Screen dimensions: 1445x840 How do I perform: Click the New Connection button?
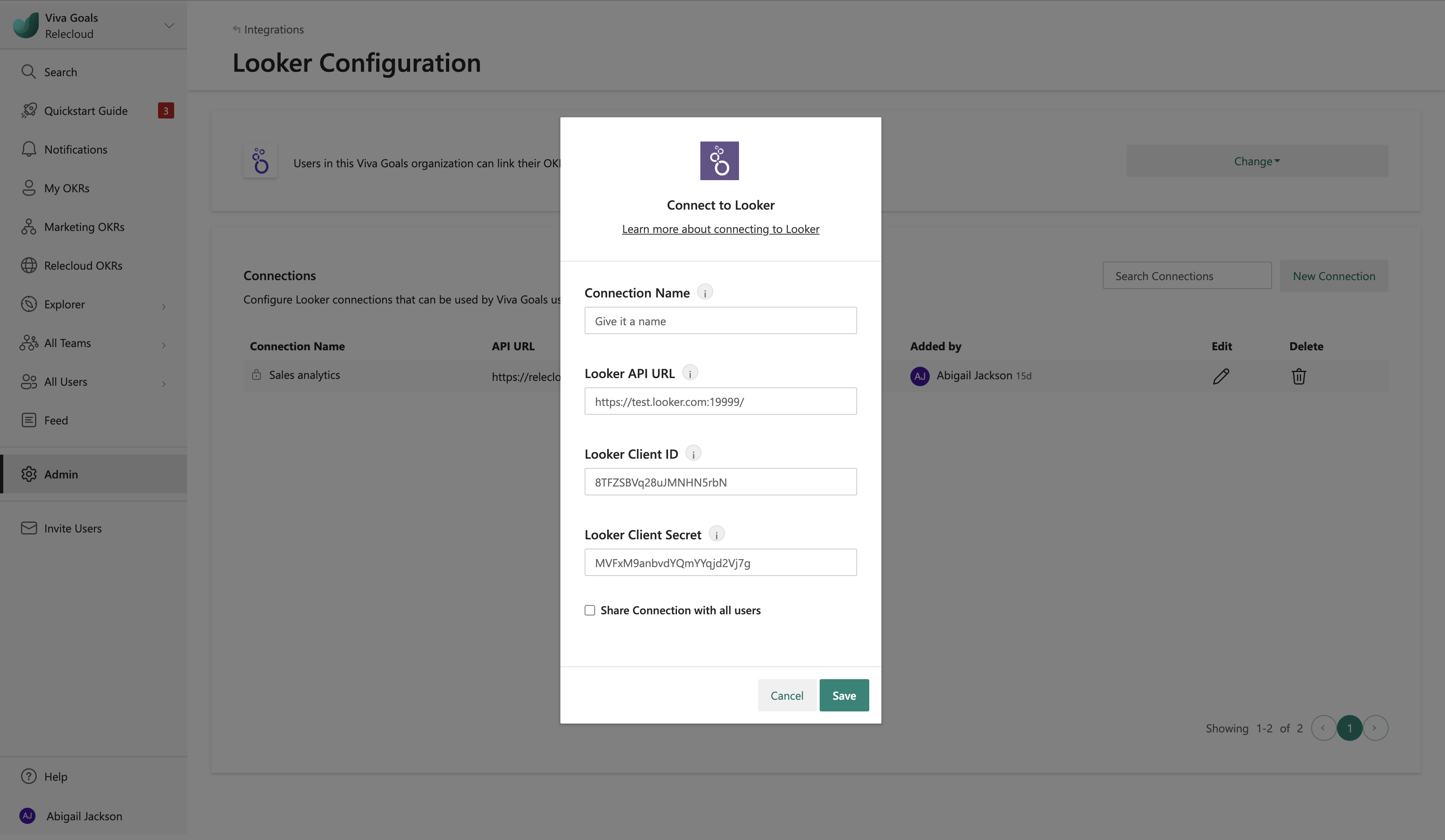coord(1334,276)
